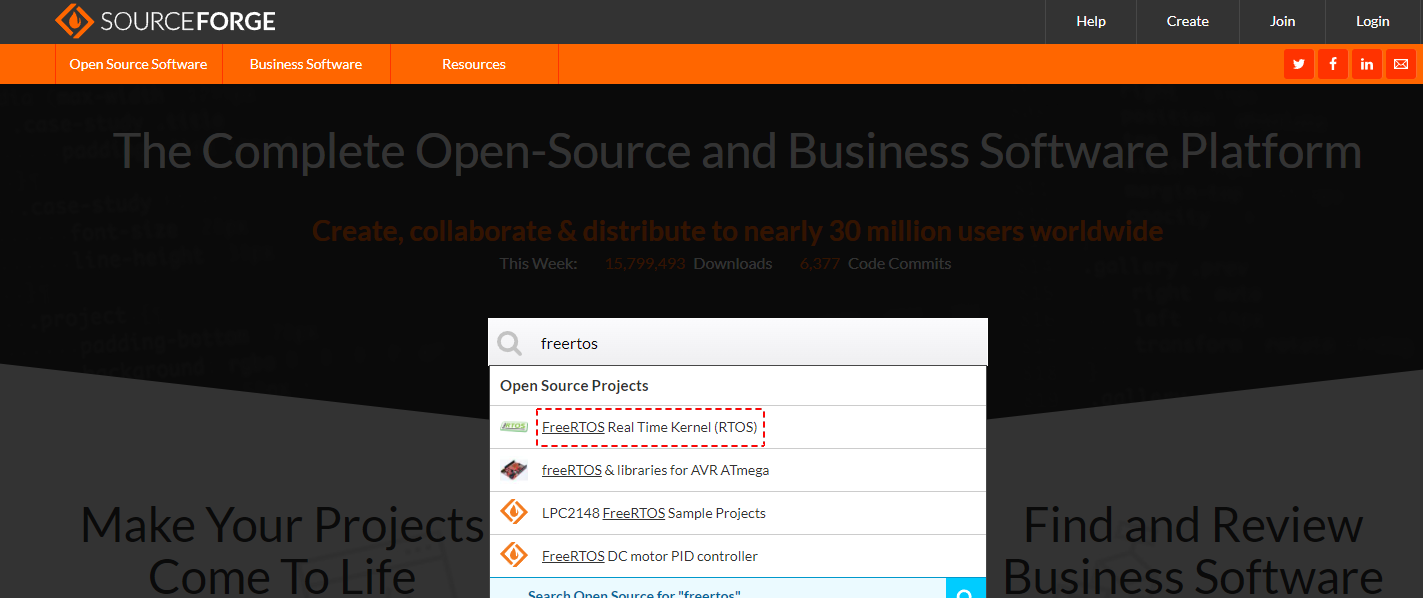Click the SourceForge logo
This screenshot has width=1423, height=598.
pos(165,20)
